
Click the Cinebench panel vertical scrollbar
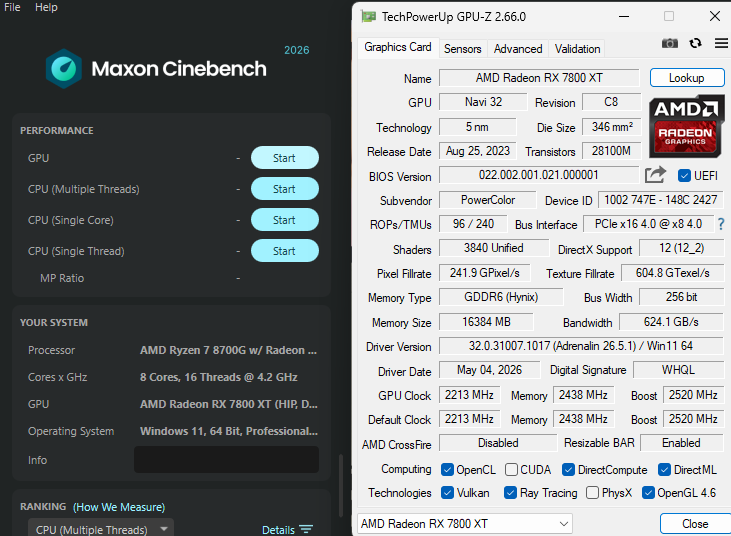point(341,485)
